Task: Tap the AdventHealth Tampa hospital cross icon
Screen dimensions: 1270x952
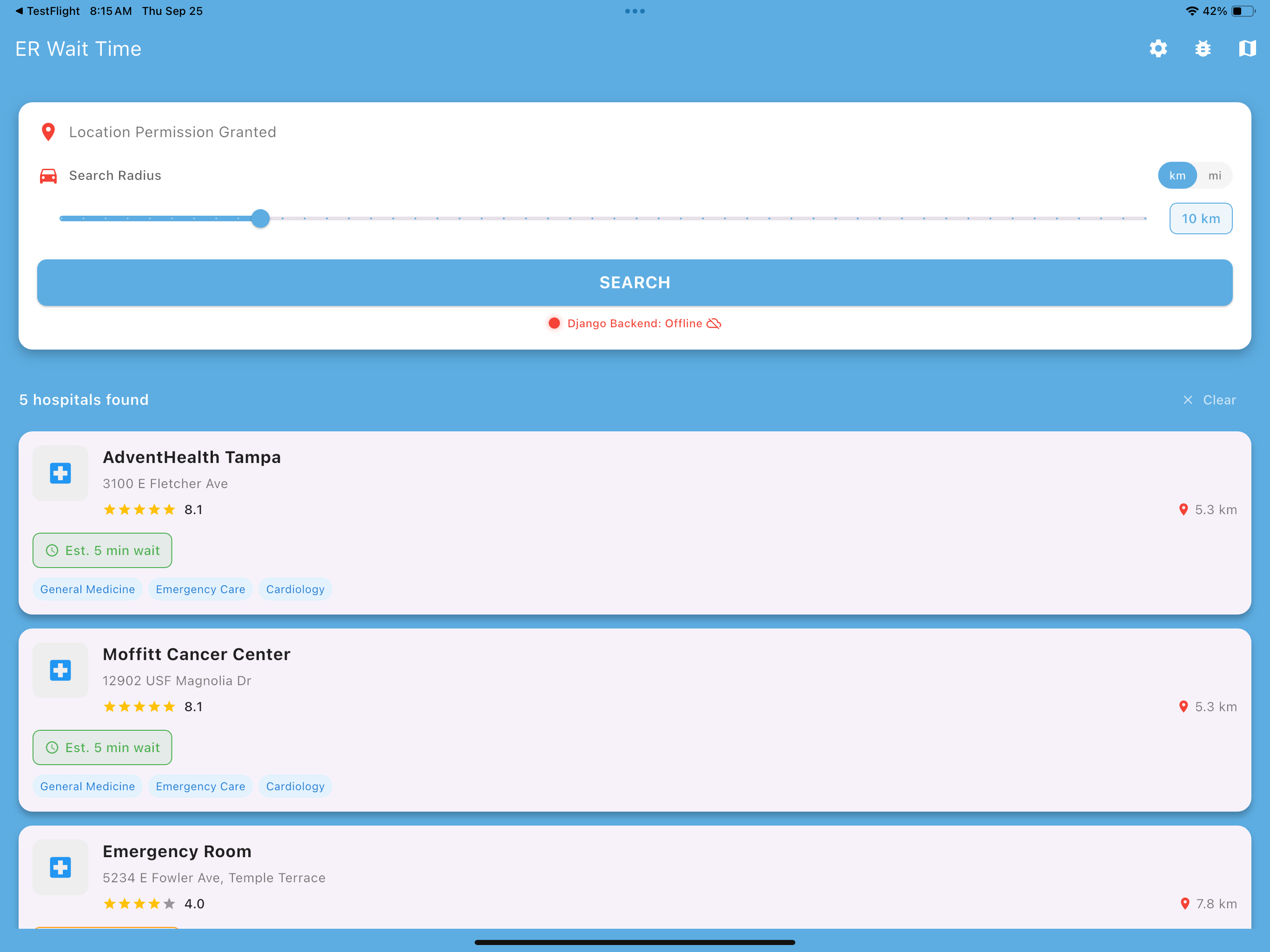Action: click(60, 473)
